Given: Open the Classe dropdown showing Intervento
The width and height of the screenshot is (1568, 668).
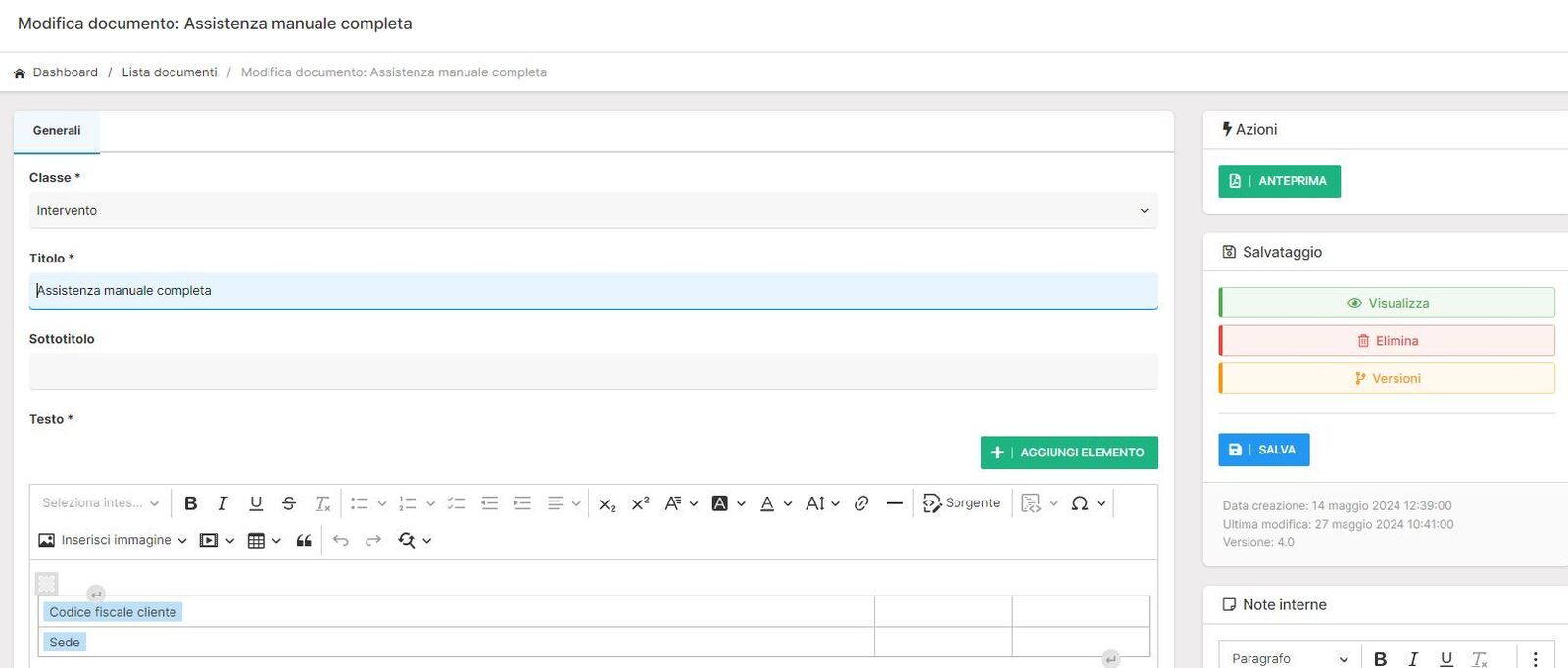Looking at the screenshot, I should (x=593, y=211).
